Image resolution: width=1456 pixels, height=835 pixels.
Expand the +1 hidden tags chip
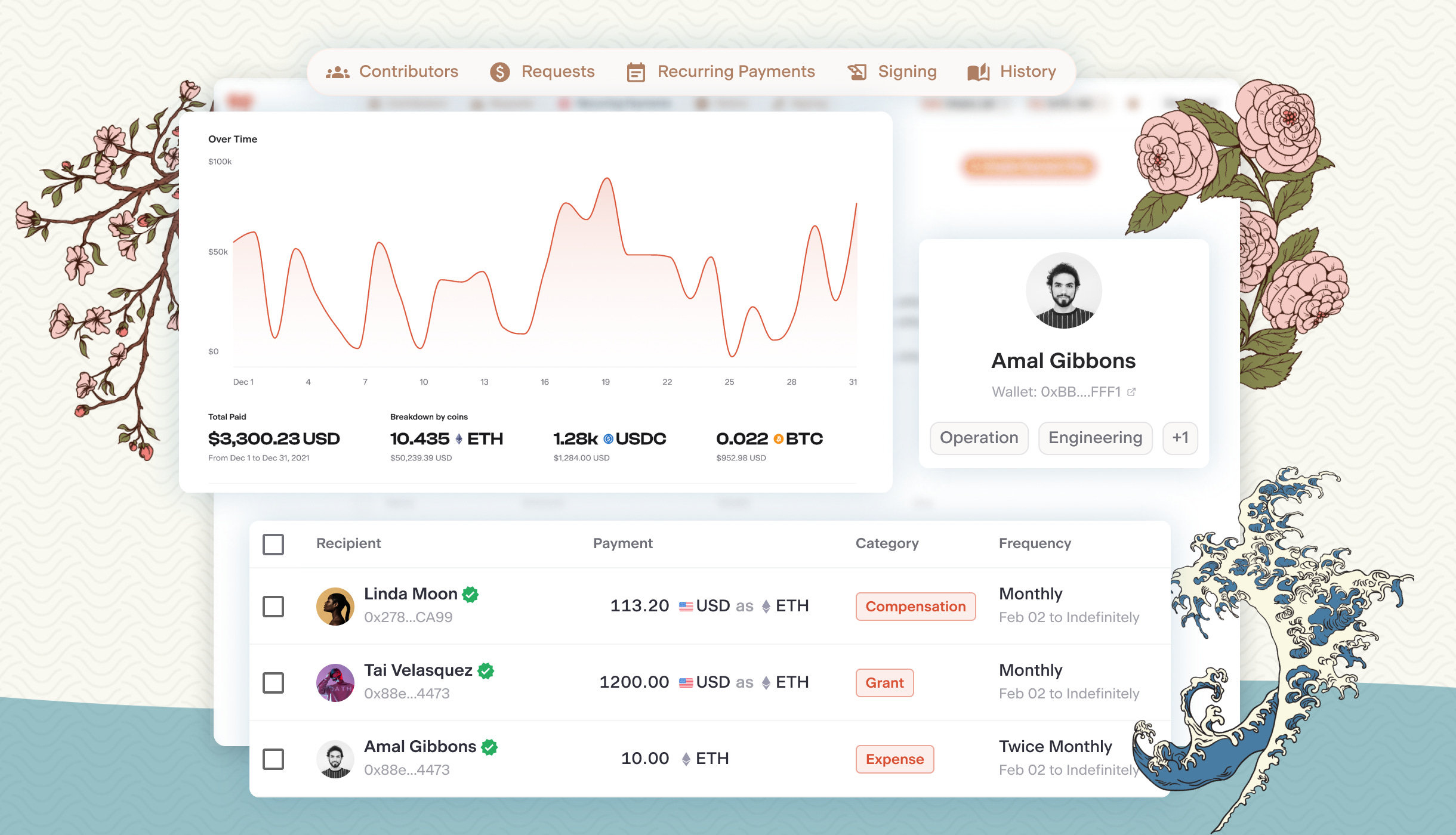(x=1180, y=438)
